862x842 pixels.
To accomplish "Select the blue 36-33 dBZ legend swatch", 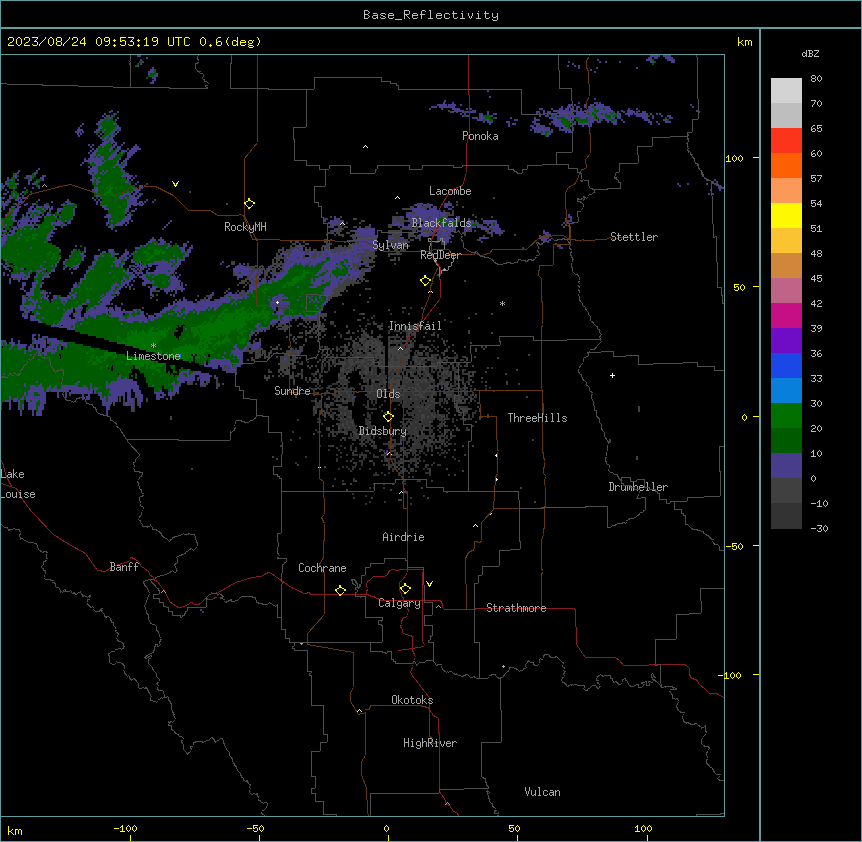I will tap(786, 365).
